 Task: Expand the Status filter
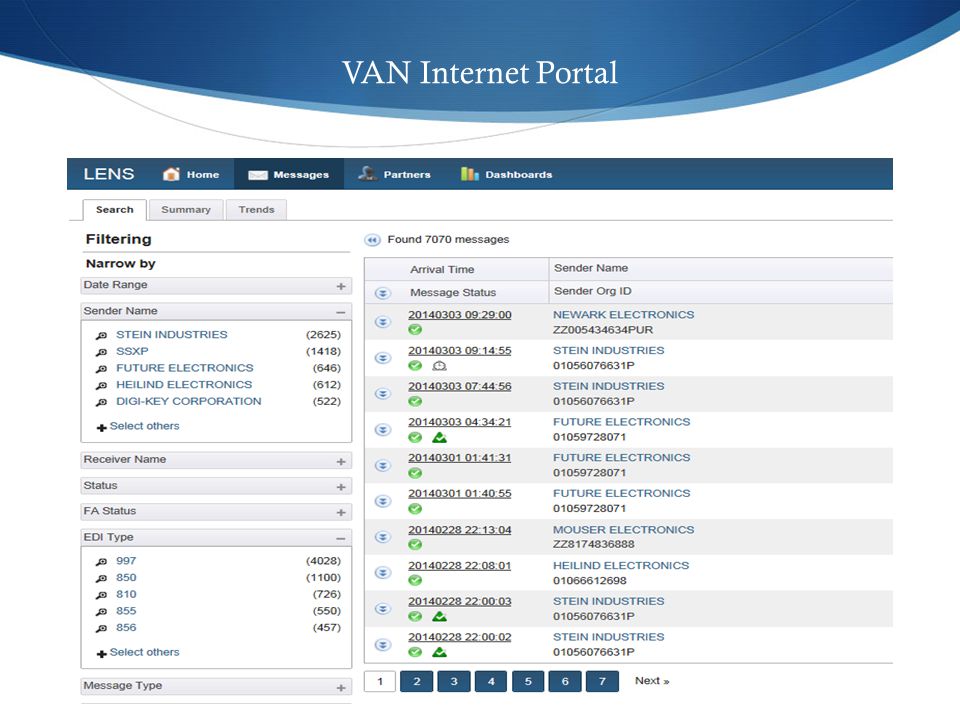[341, 487]
